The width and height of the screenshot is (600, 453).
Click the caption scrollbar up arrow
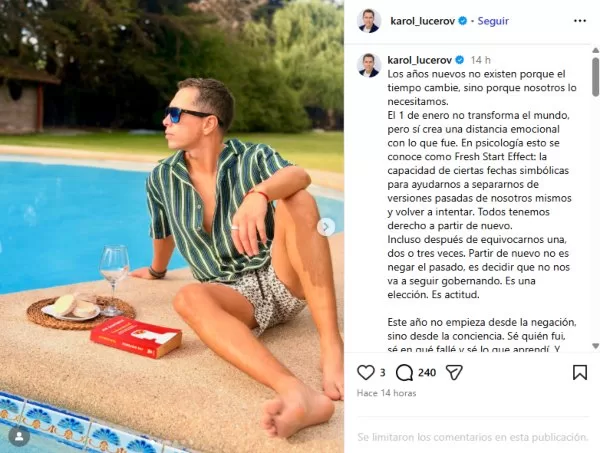[x=595, y=50]
